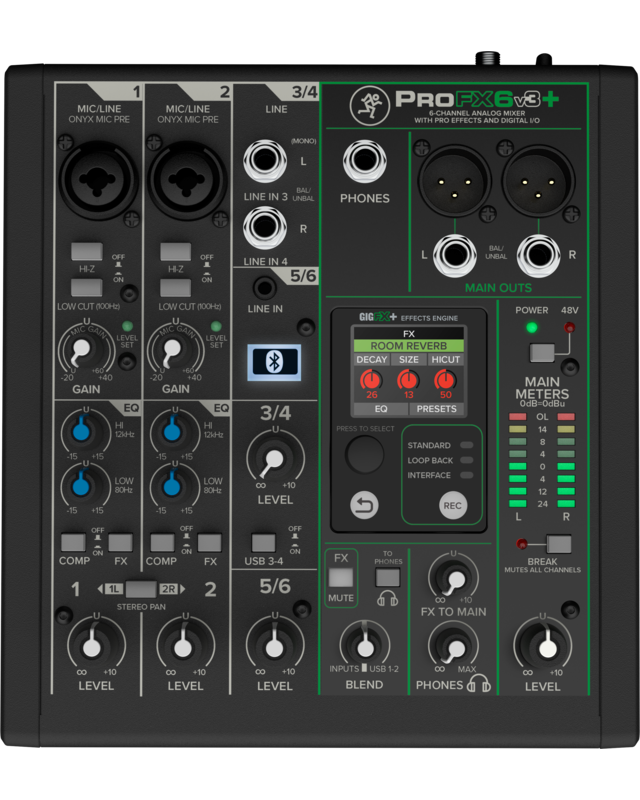Toggle channel 2 COMP switch
The image size is (640, 800).
coord(162,542)
